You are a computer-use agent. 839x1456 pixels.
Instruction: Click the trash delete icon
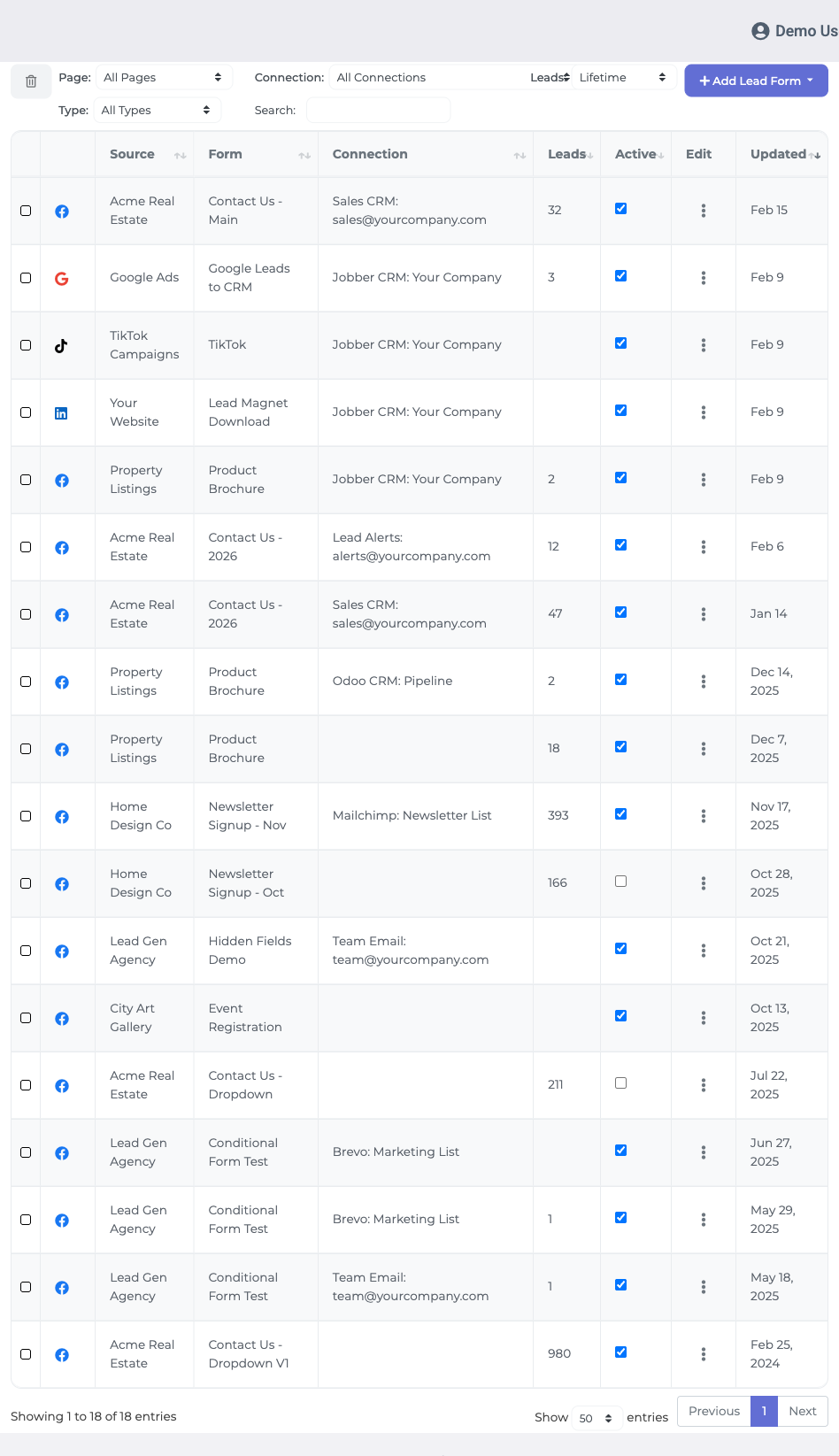pos(31,81)
